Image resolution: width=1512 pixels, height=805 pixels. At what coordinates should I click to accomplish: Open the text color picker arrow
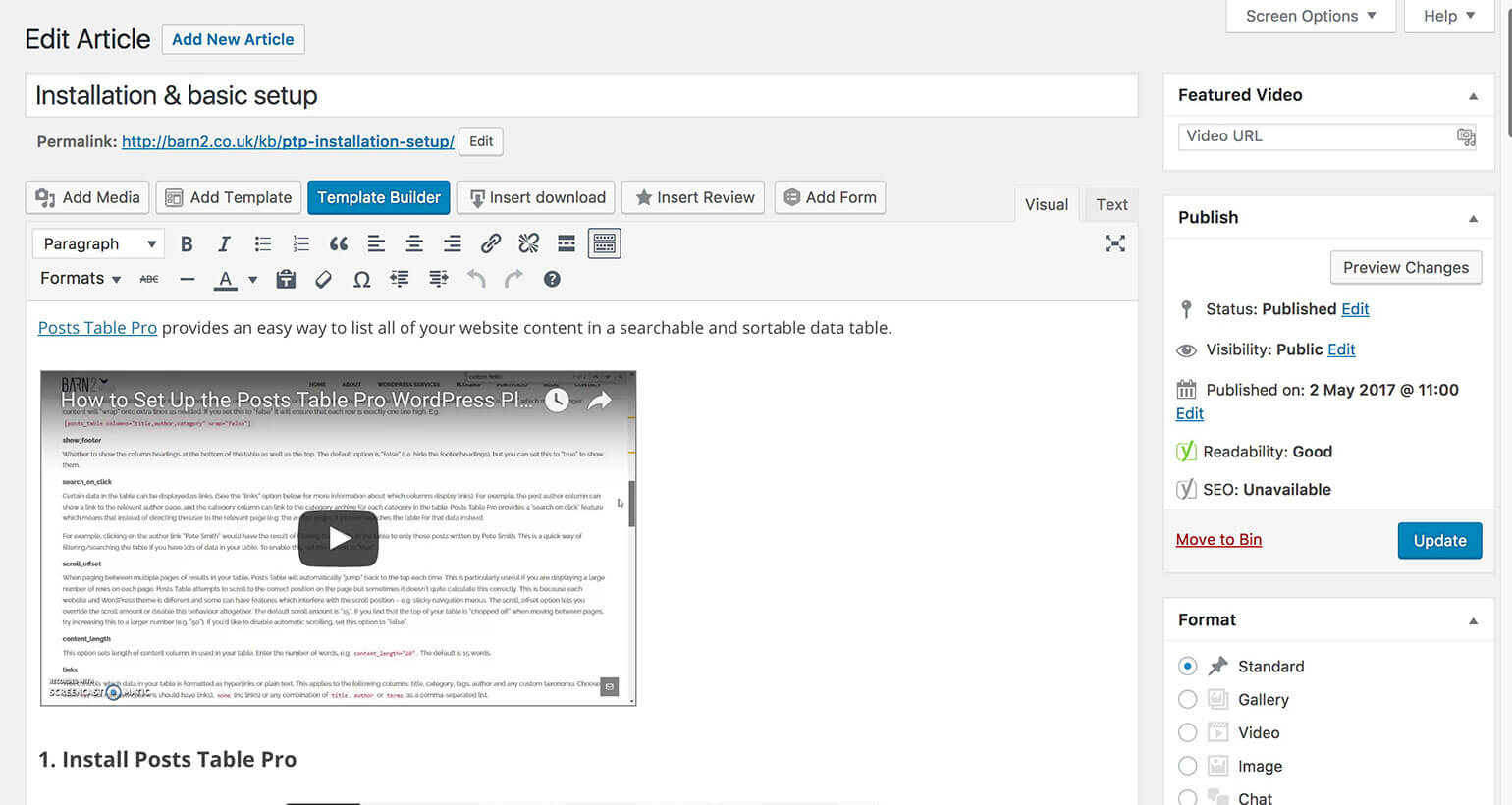(253, 280)
